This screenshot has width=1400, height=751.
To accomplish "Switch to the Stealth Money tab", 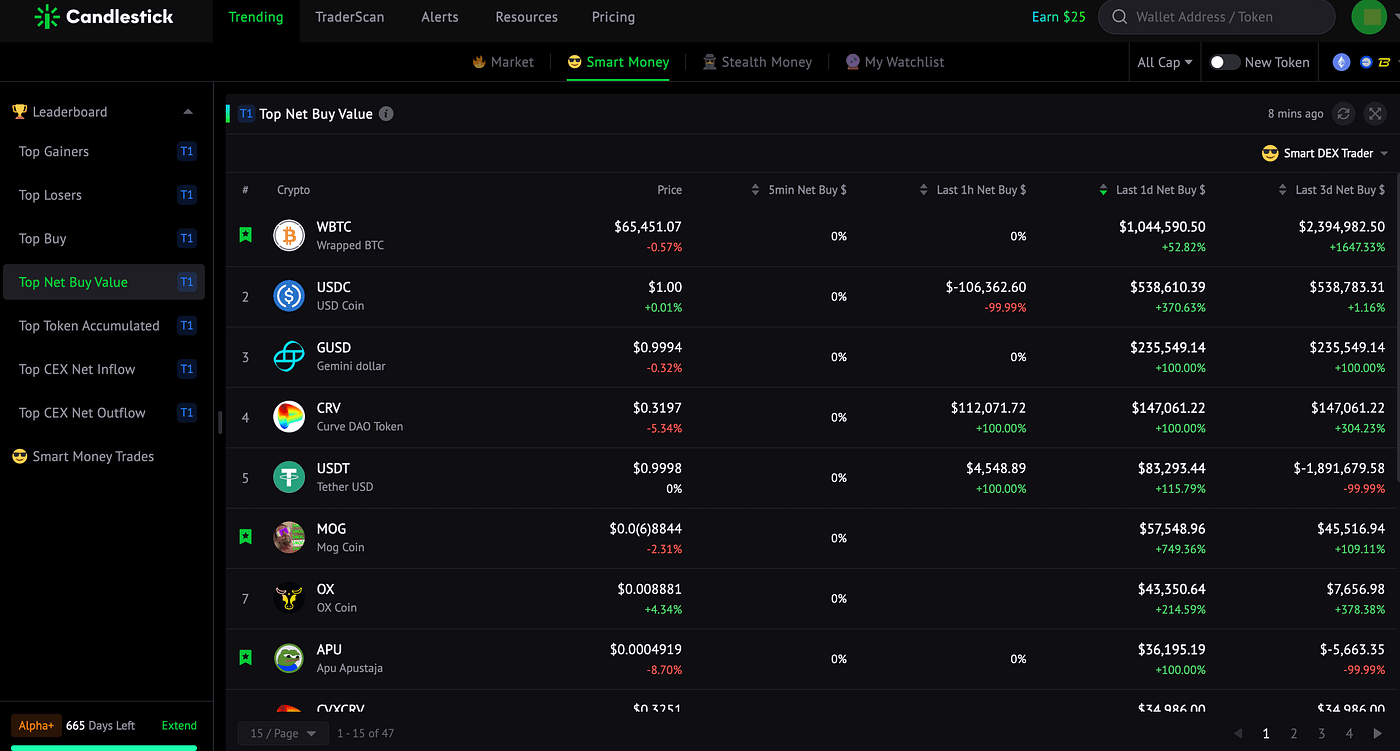I will point(757,62).
